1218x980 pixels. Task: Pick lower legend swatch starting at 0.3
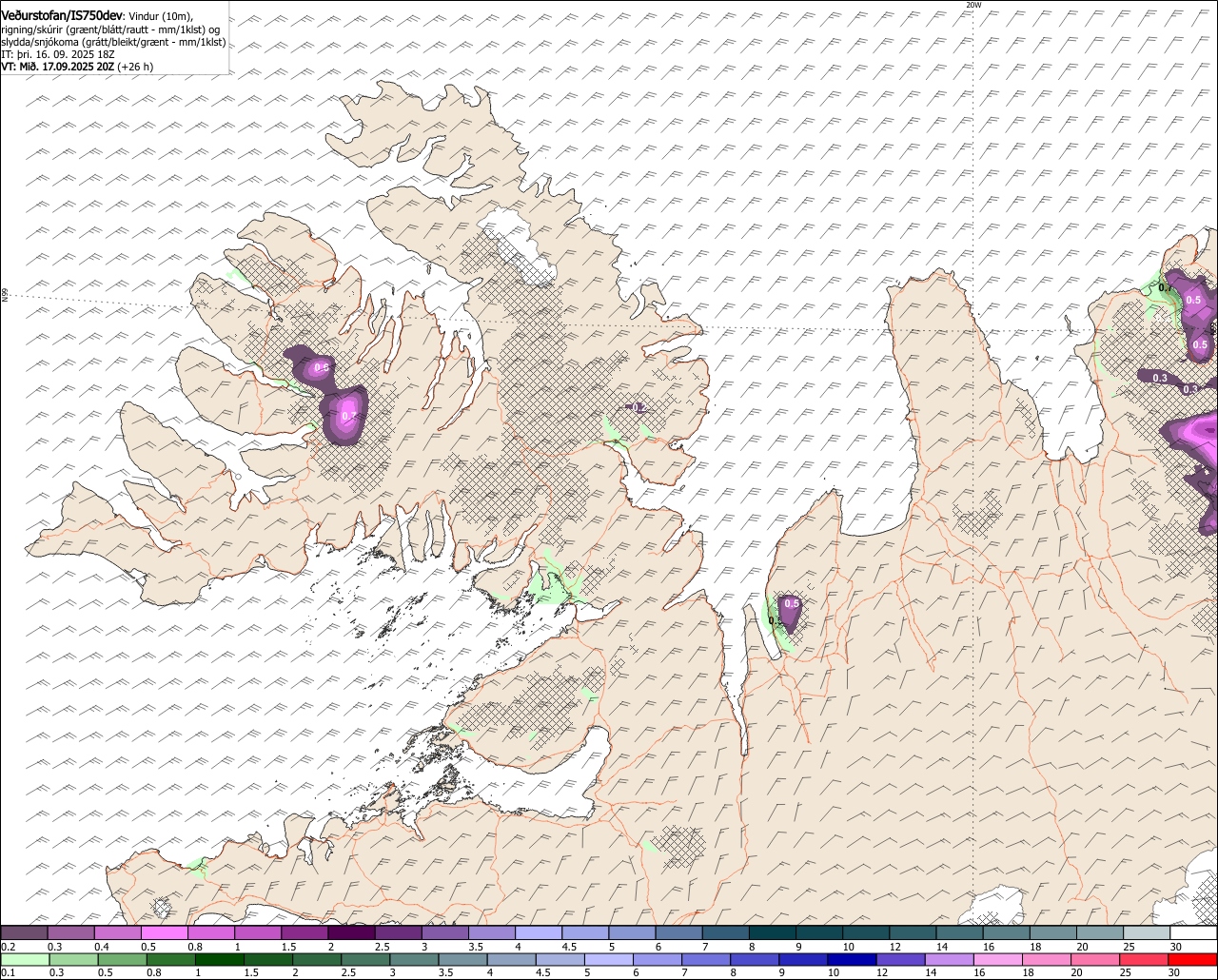(x=75, y=960)
